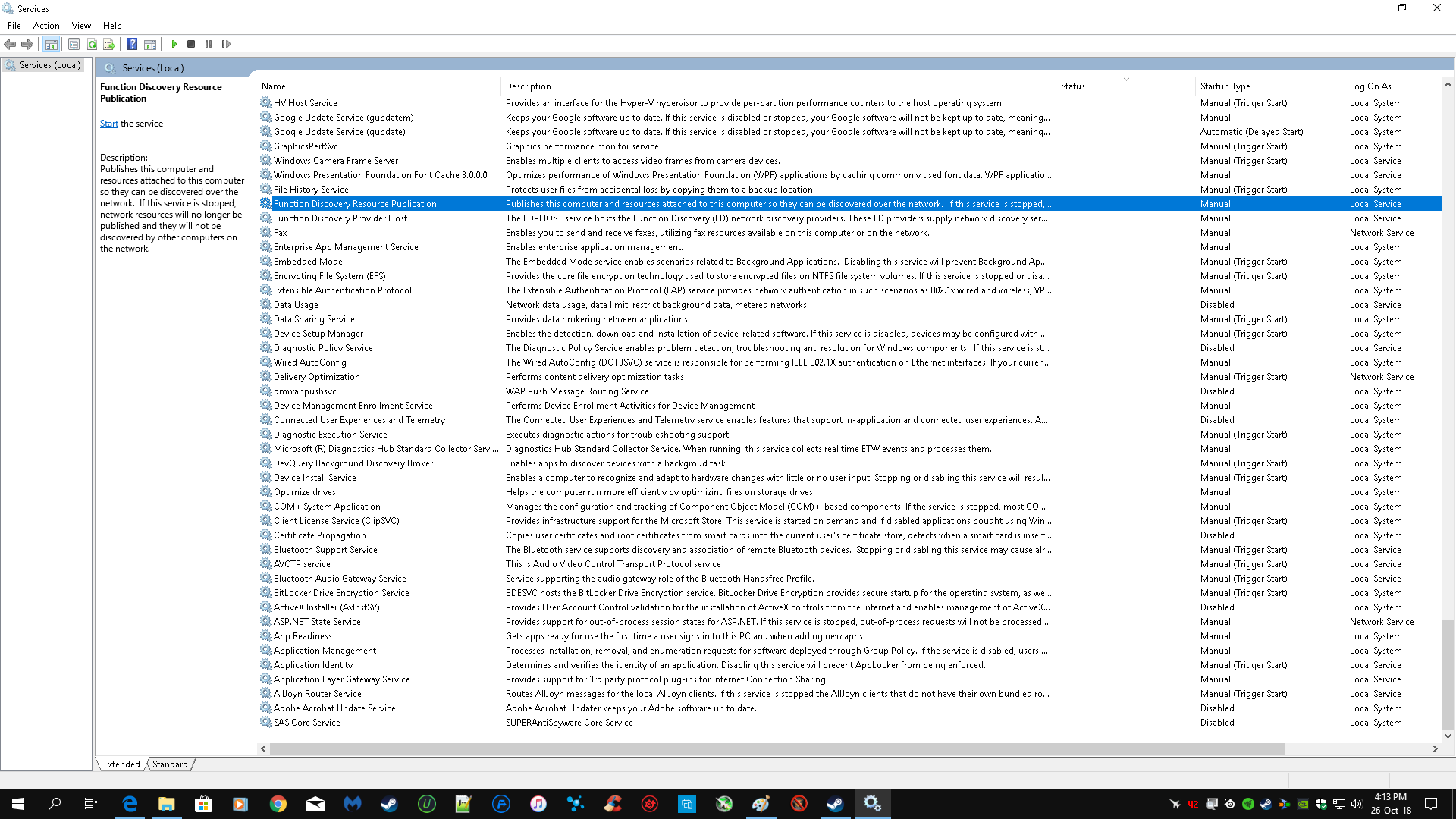This screenshot has width=1456, height=819.
Task: Sort services by Name column header
Action: point(274,86)
